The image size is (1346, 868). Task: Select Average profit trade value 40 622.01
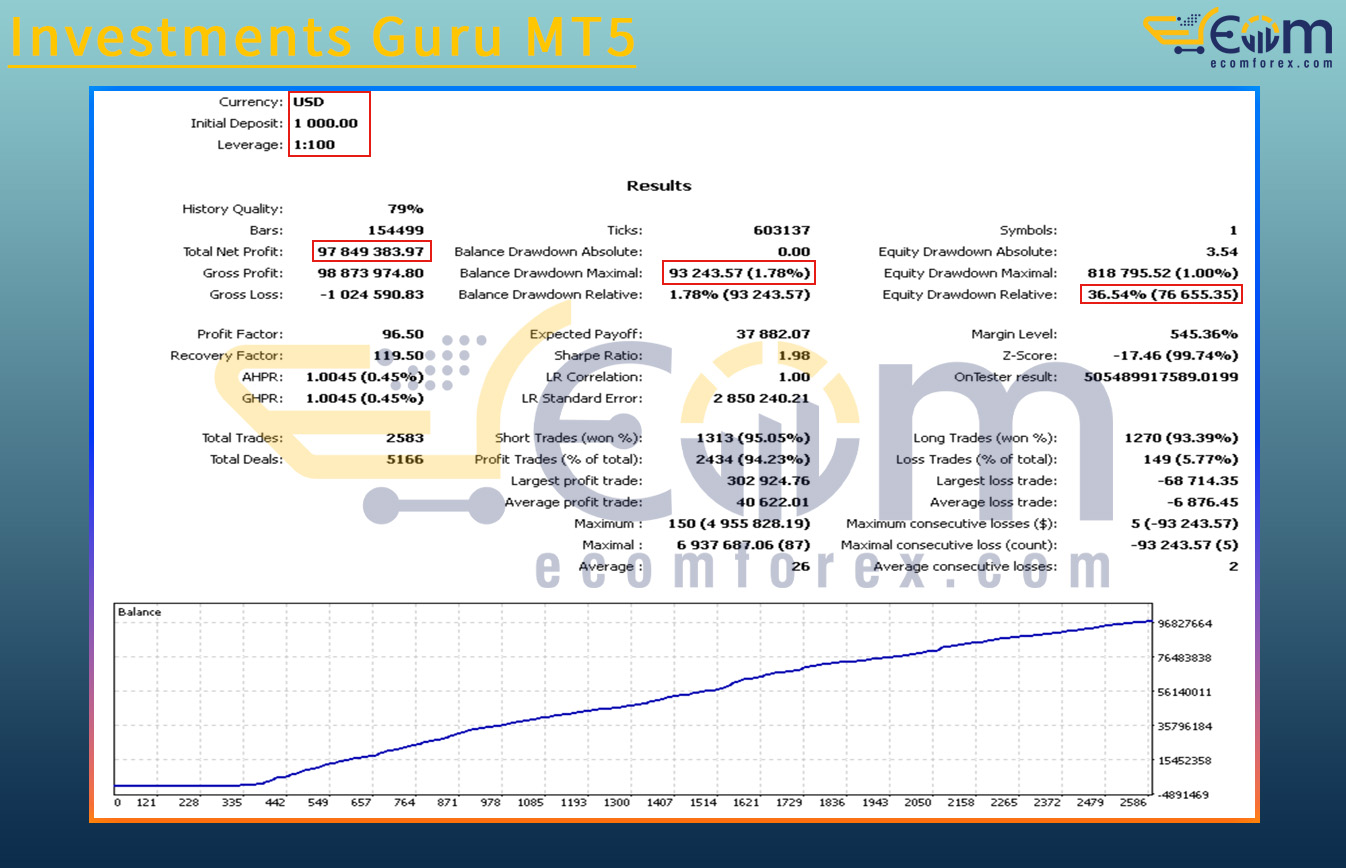click(772, 502)
